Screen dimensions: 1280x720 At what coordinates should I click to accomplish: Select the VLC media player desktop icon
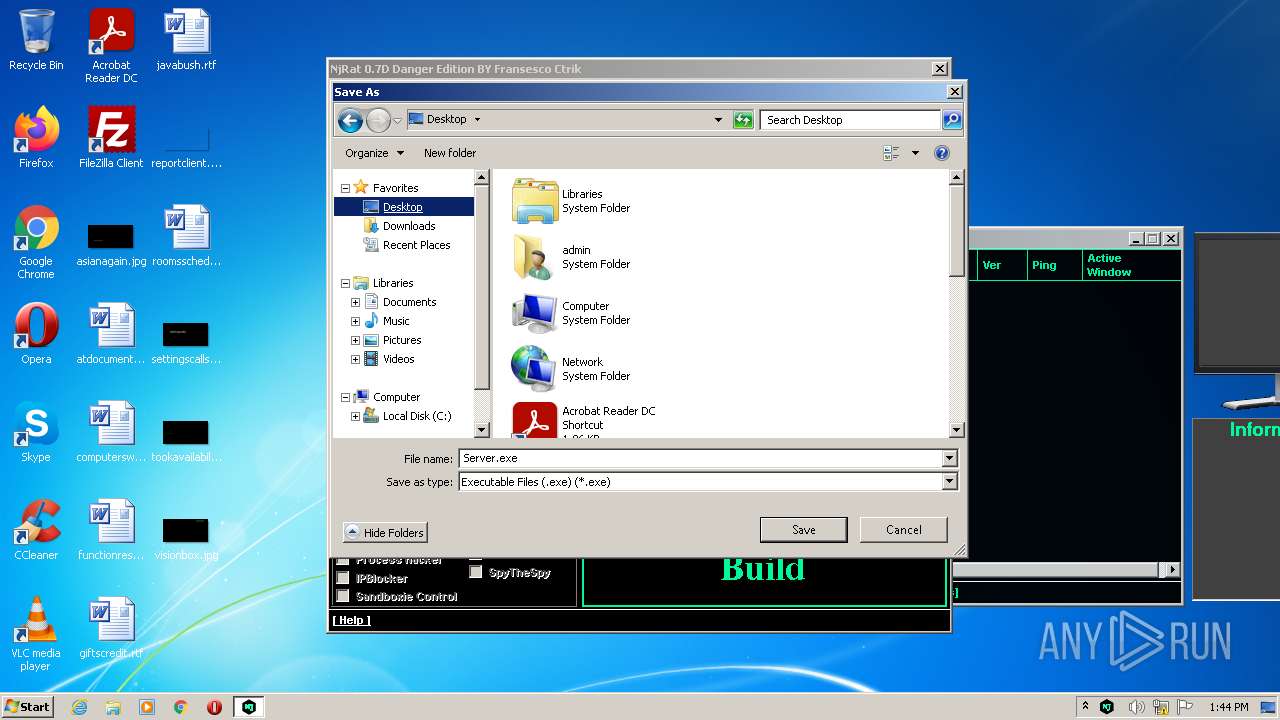click(x=36, y=634)
